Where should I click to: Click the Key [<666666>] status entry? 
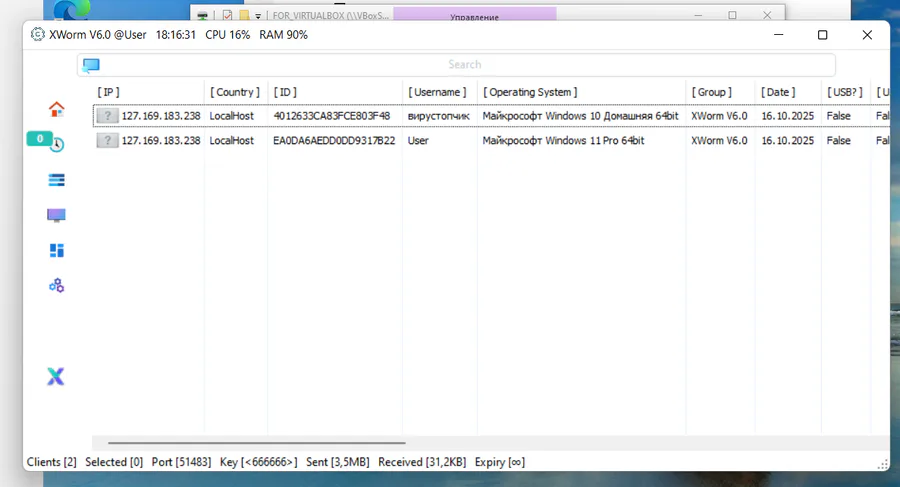(x=258, y=462)
